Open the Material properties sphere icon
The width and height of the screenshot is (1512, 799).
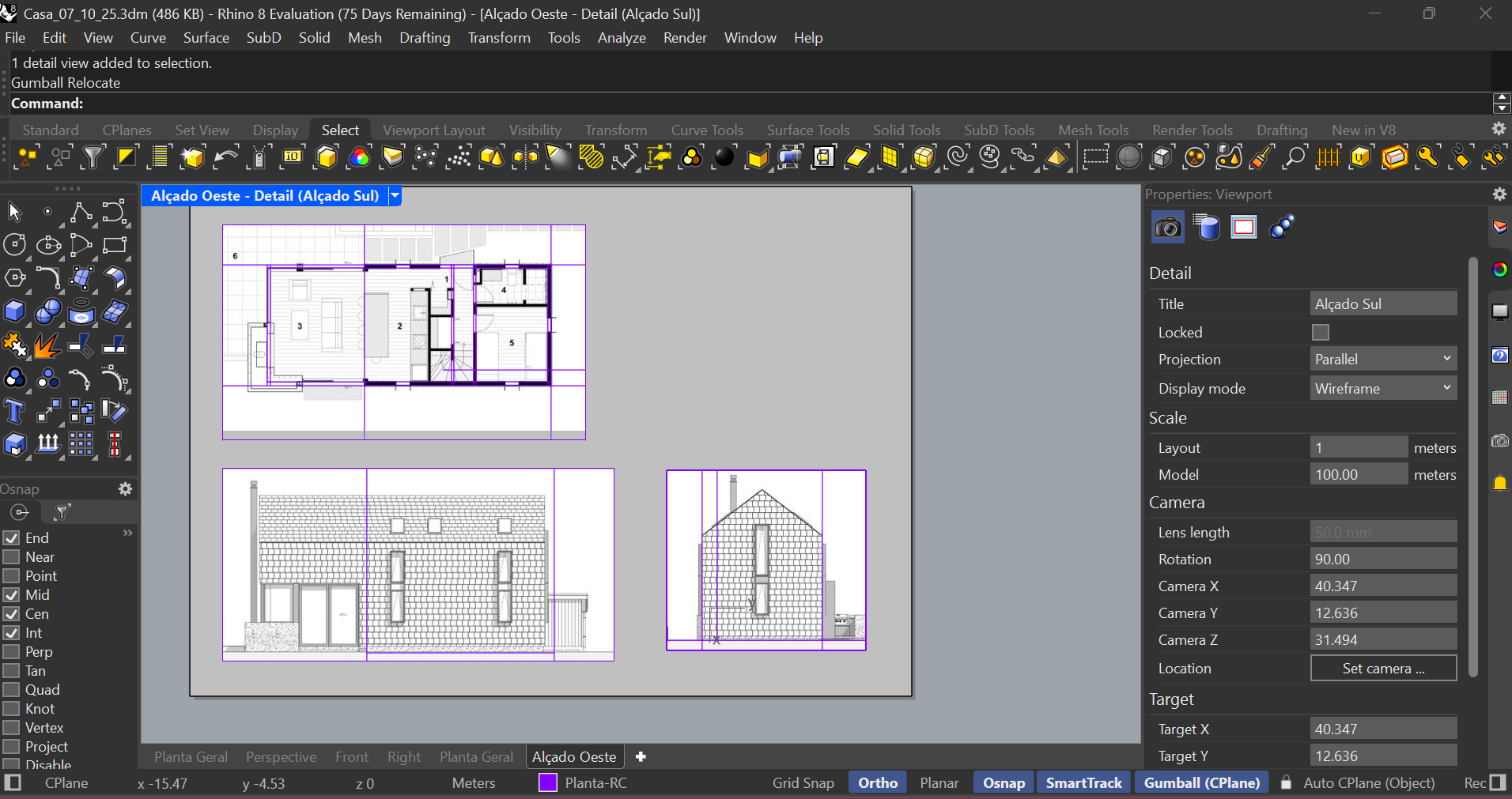click(x=1281, y=228)
